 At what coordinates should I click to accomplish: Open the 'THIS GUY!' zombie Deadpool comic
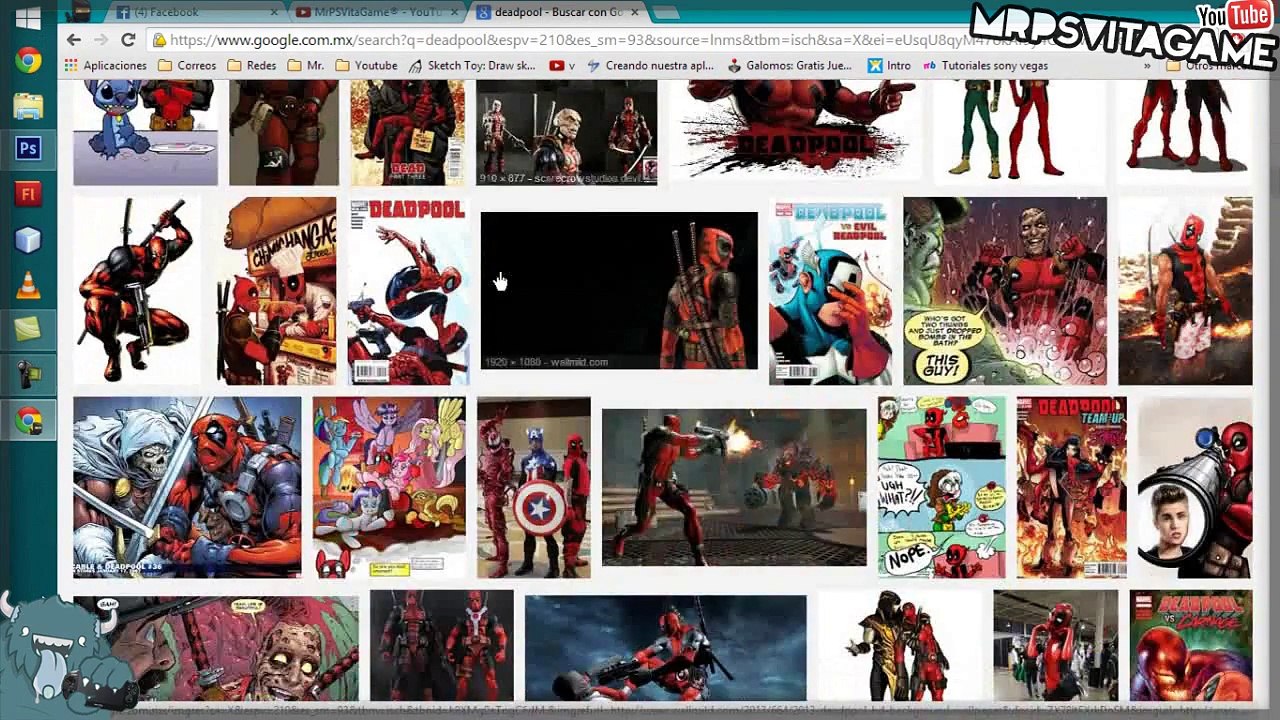tap(1005, 291)
